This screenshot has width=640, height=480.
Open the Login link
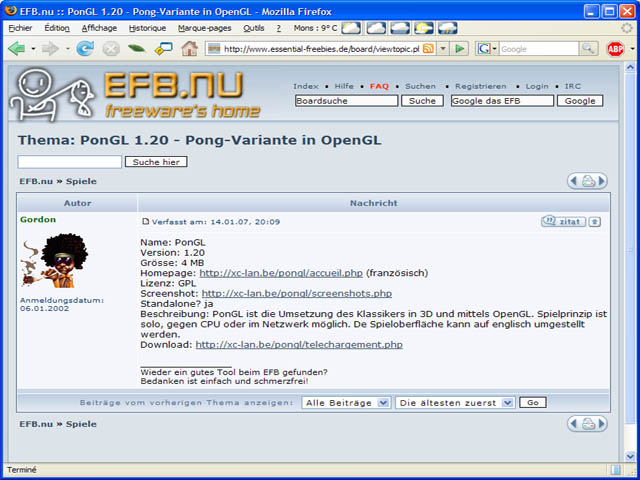(537, 86)
